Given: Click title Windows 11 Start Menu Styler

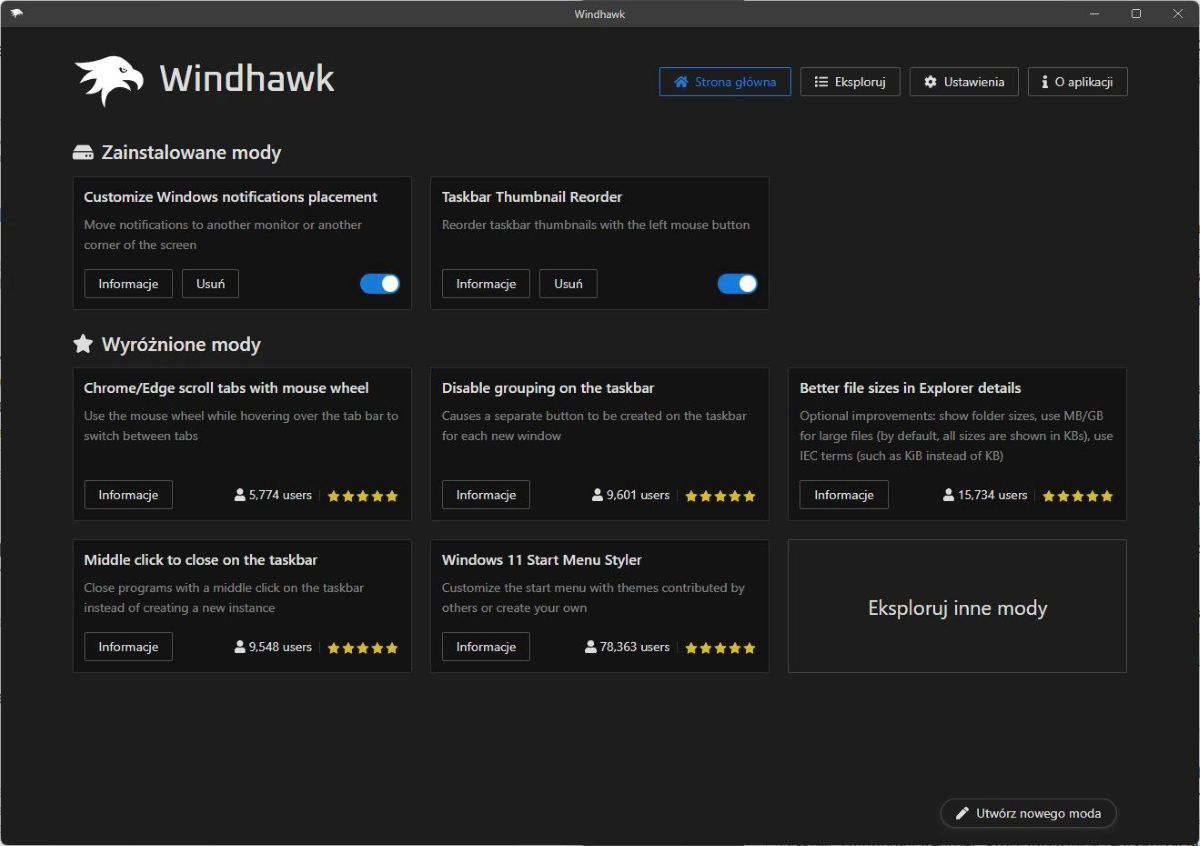Looking at the screenshot, I should click(542, 560).
